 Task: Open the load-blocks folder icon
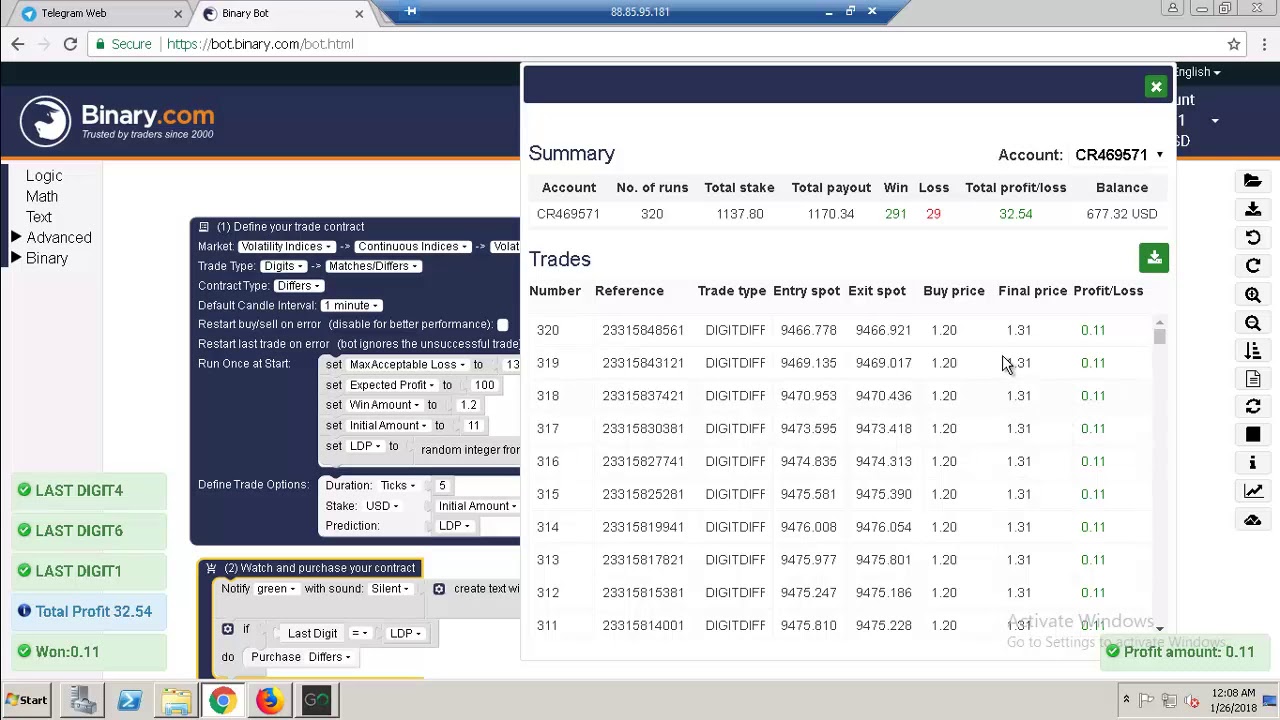[x=1252, y=181]
